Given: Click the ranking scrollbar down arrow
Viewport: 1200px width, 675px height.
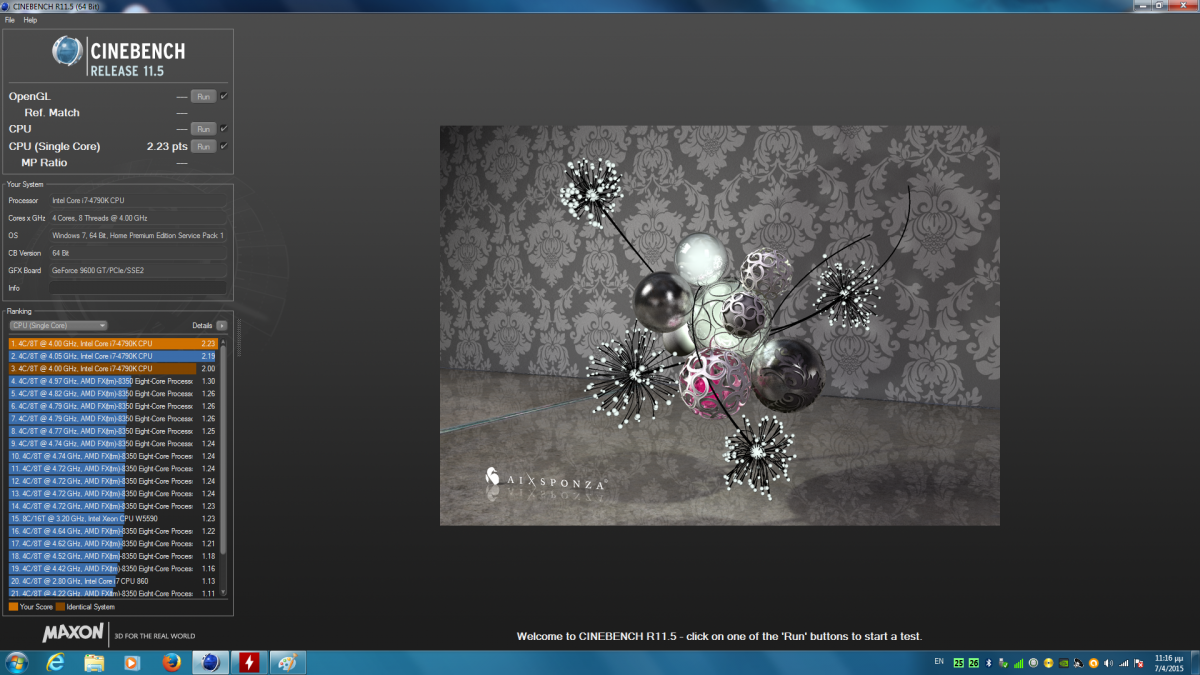Looking at the screenshot, I should (224, 594).
